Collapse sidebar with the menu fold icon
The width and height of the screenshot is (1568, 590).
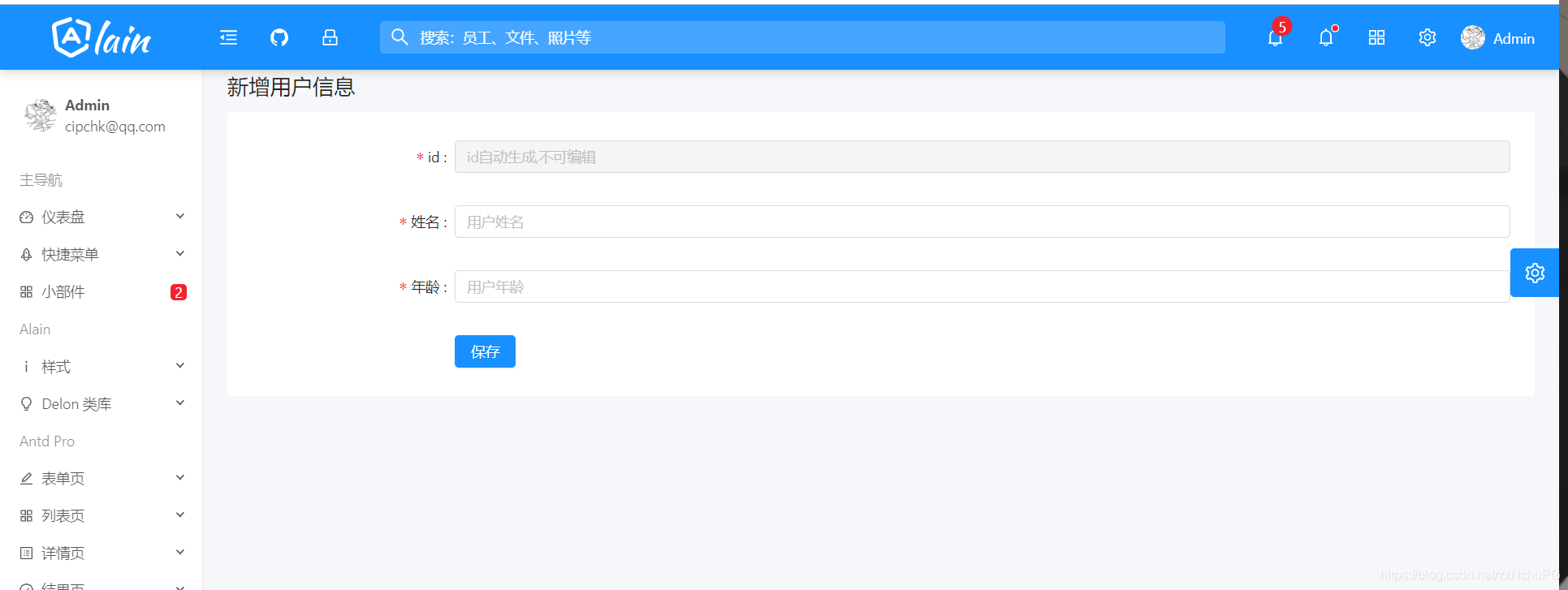[229, 37]
